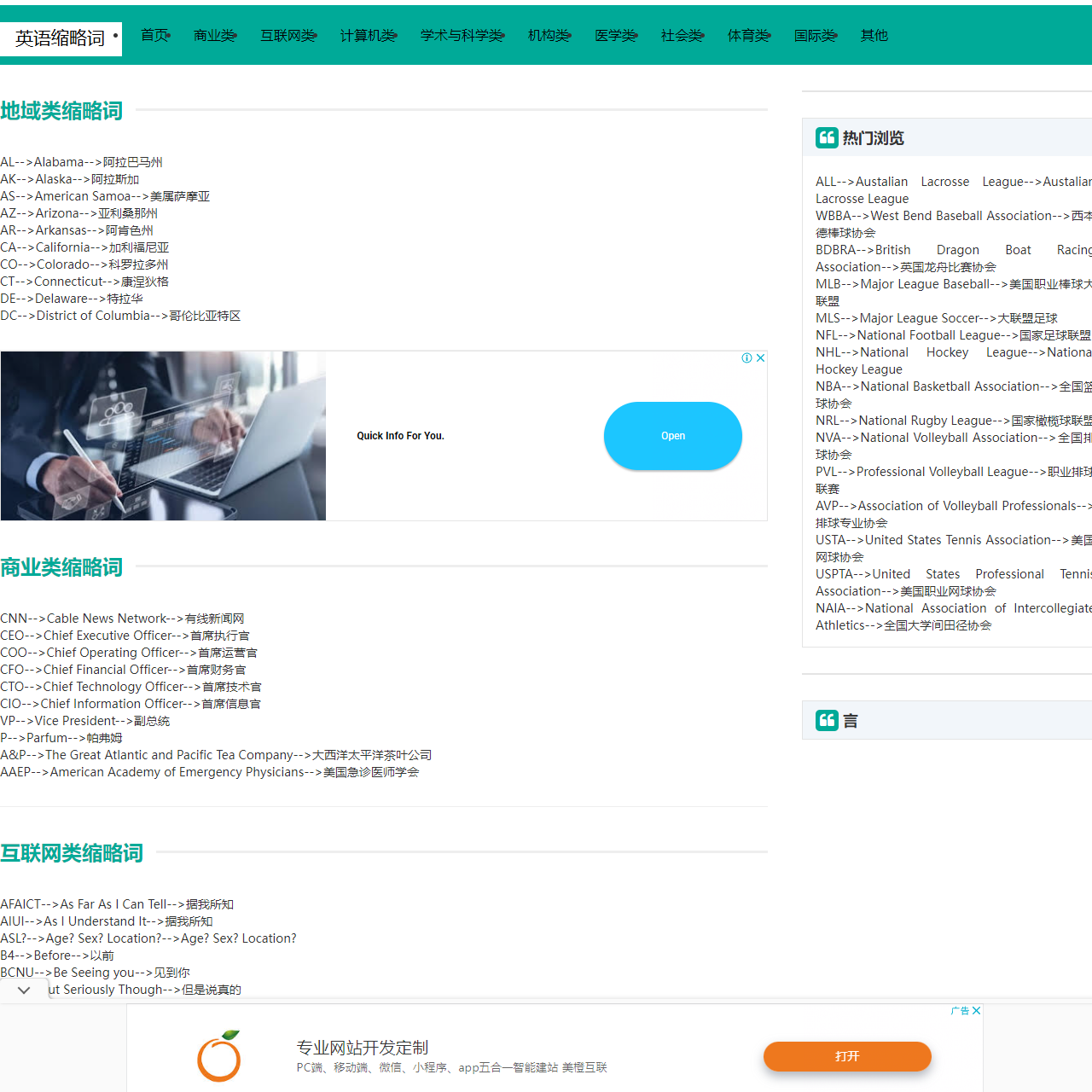Click the orange logo in bottom ad
The image size is (1092, 1092).
219,1056
